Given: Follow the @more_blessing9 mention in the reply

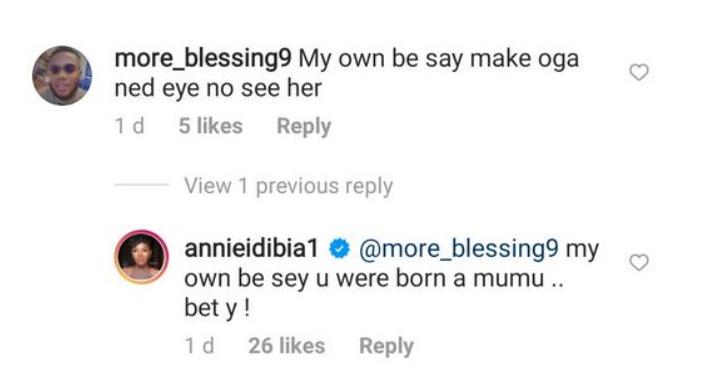Looking at the screenshot, I should click(x=459, y=249).
